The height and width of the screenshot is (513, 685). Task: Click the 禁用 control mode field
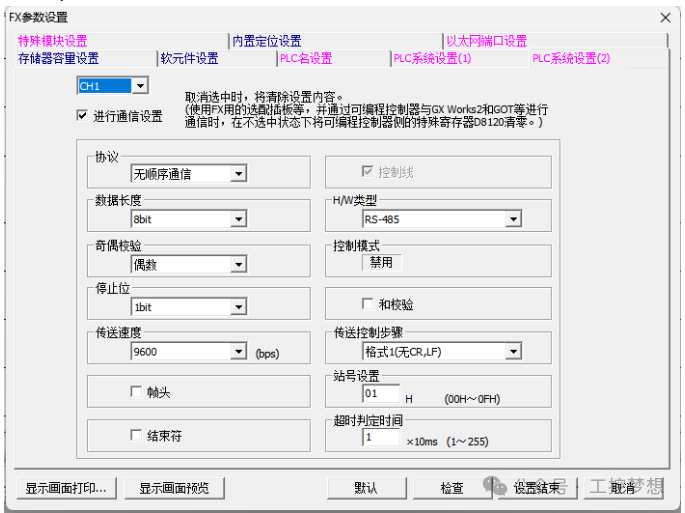click(381, 262)
